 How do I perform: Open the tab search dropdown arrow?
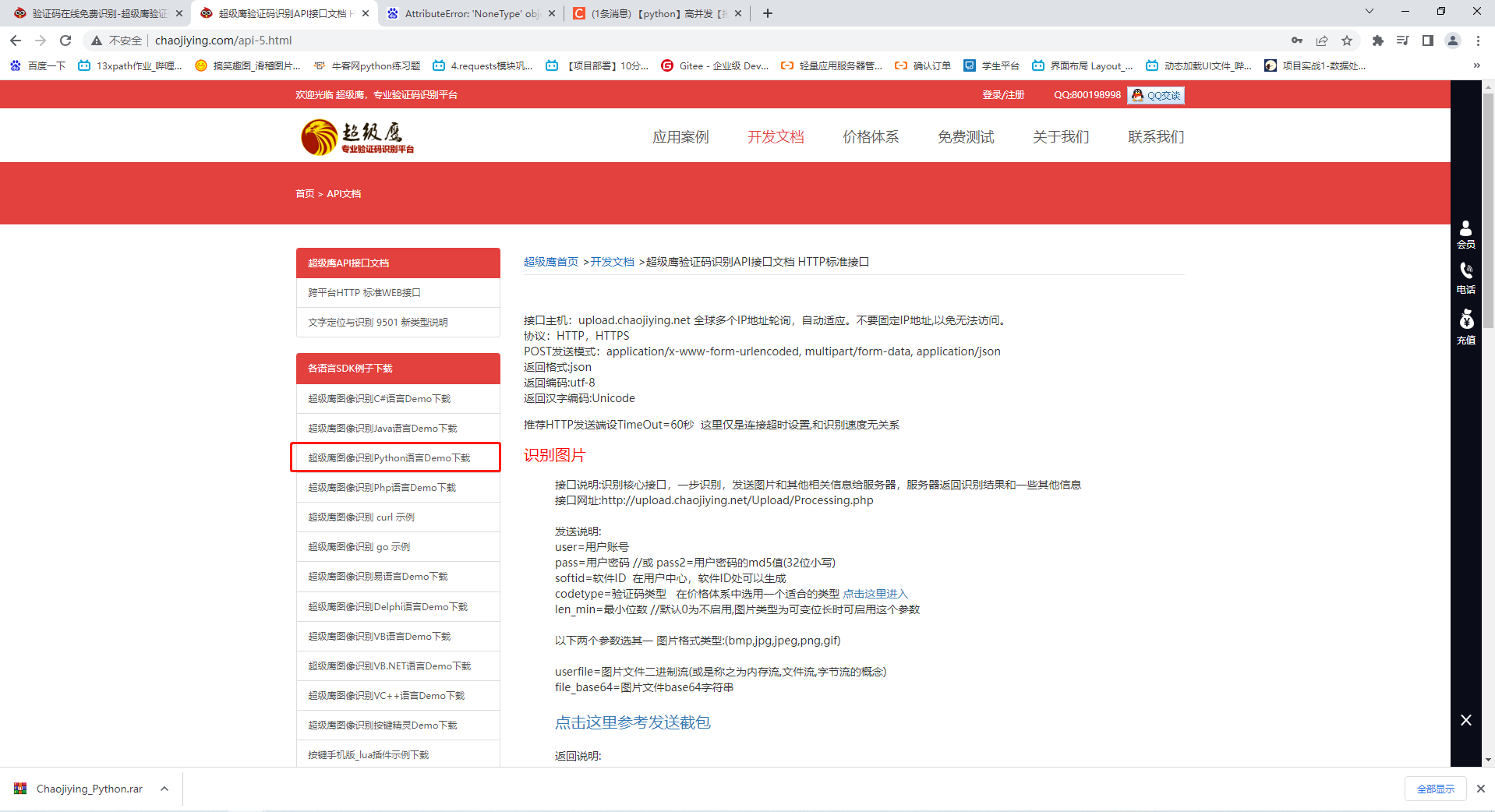click(x=1370, y=11)
